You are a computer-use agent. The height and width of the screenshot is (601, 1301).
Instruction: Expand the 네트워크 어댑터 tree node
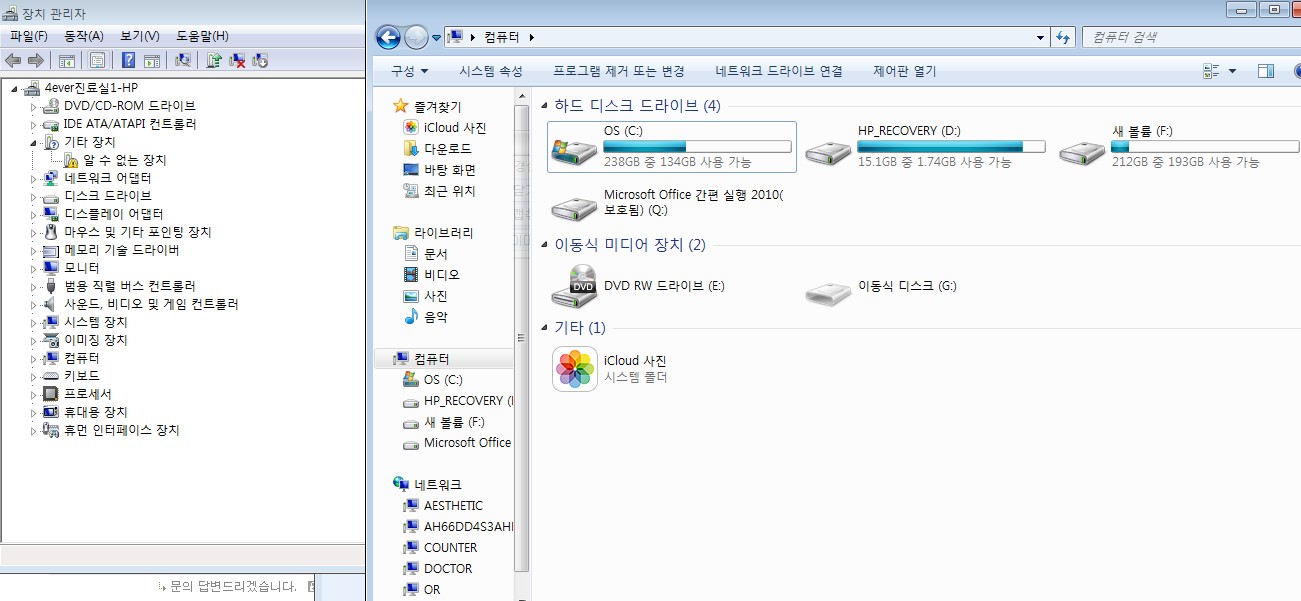(x=33, y=178)
